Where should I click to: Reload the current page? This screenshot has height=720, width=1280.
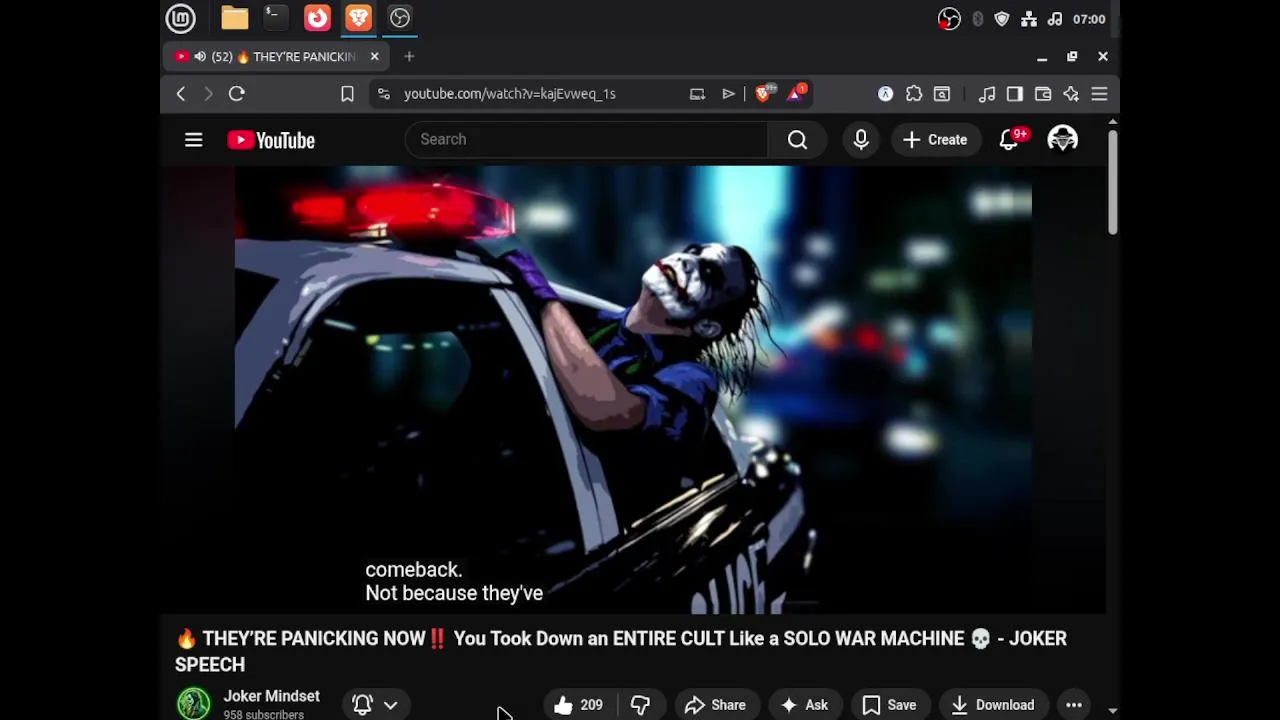237,94
